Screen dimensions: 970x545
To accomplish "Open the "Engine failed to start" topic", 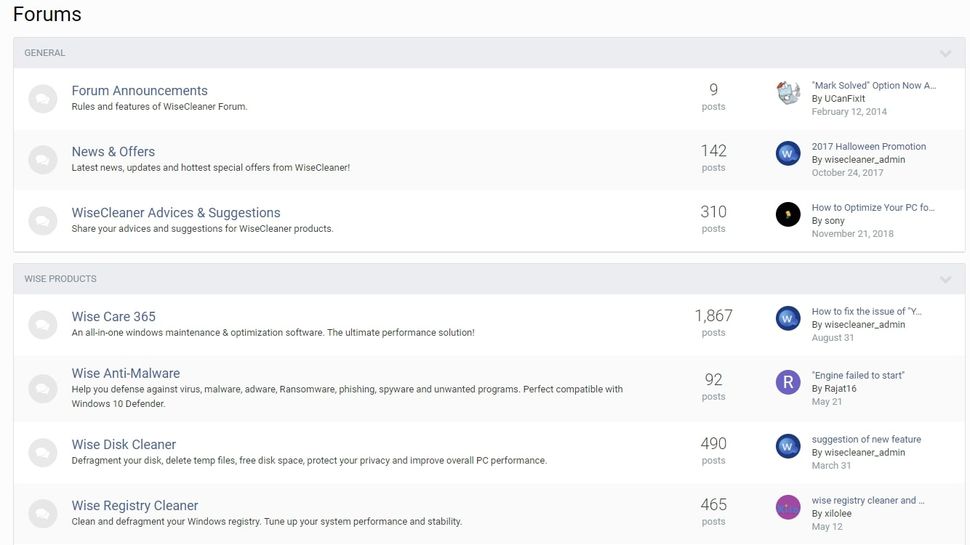I will 857,375.
